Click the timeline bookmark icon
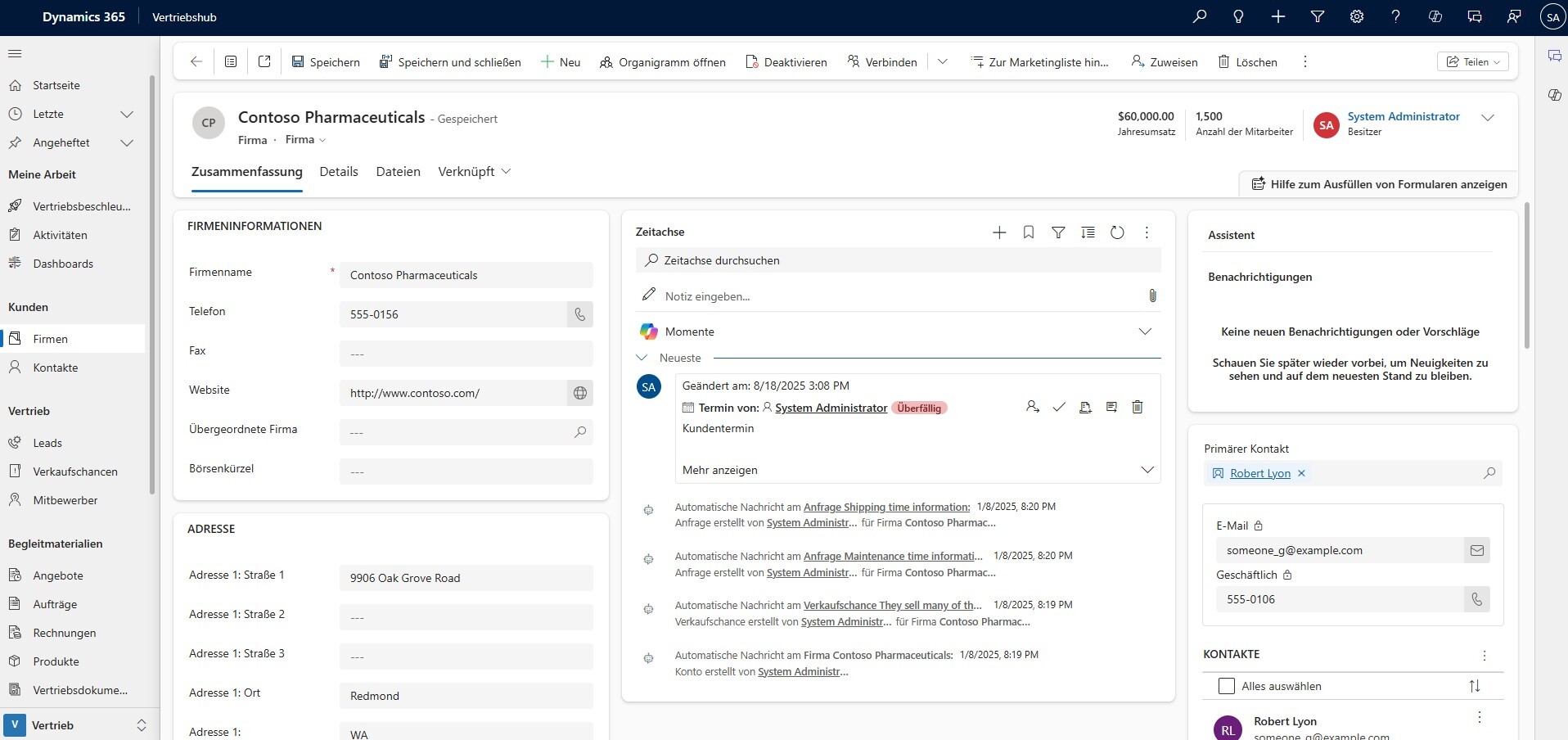This screenshot has width=1568, height=740. [1029, 232]
